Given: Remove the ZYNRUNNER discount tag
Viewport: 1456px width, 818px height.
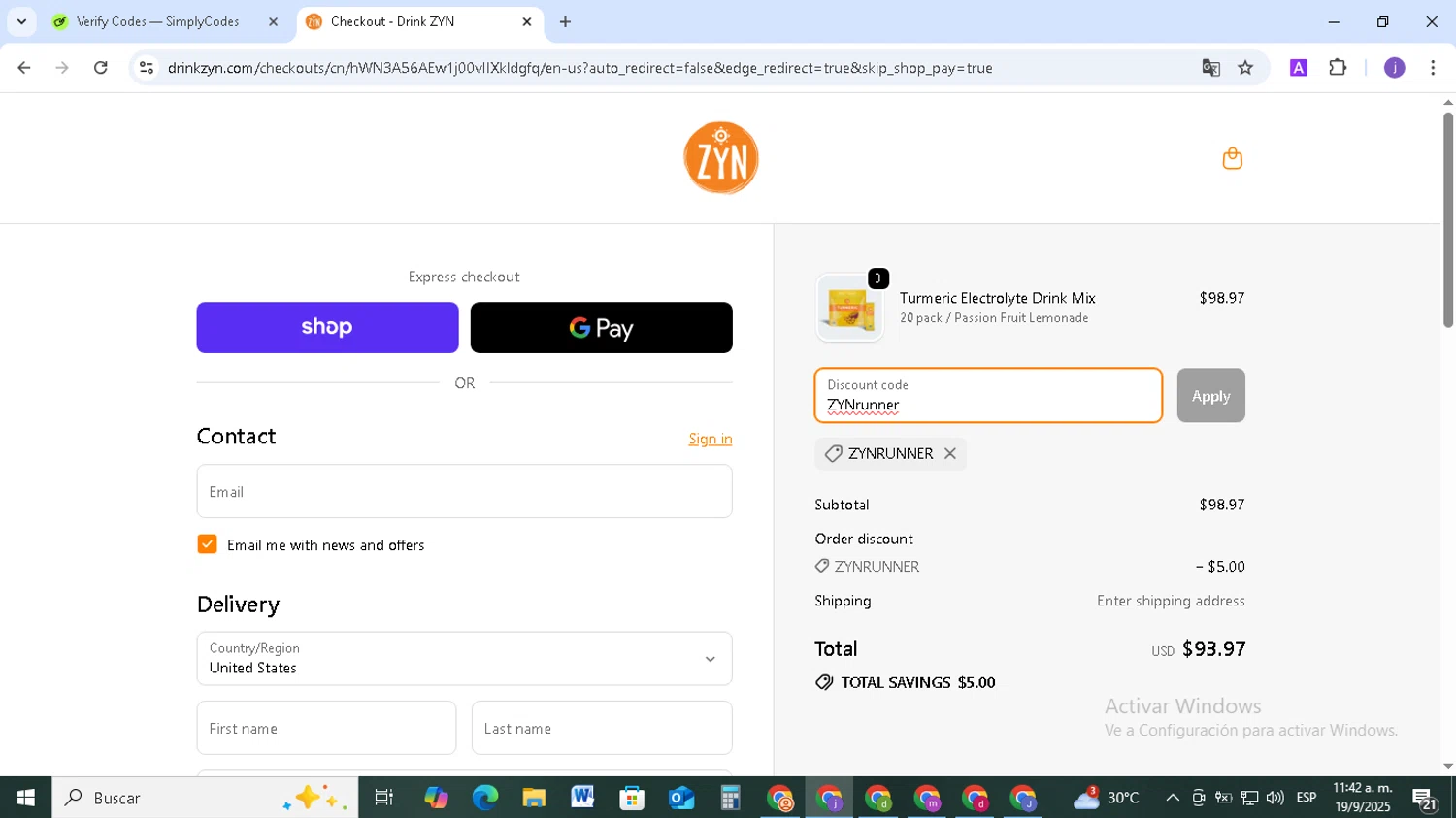Looking at the screenshot, I should 950,453.
